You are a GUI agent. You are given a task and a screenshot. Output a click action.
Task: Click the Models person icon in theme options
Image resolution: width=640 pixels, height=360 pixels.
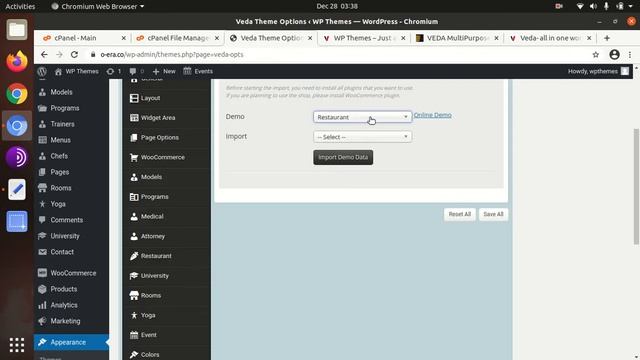pos(134,177)
